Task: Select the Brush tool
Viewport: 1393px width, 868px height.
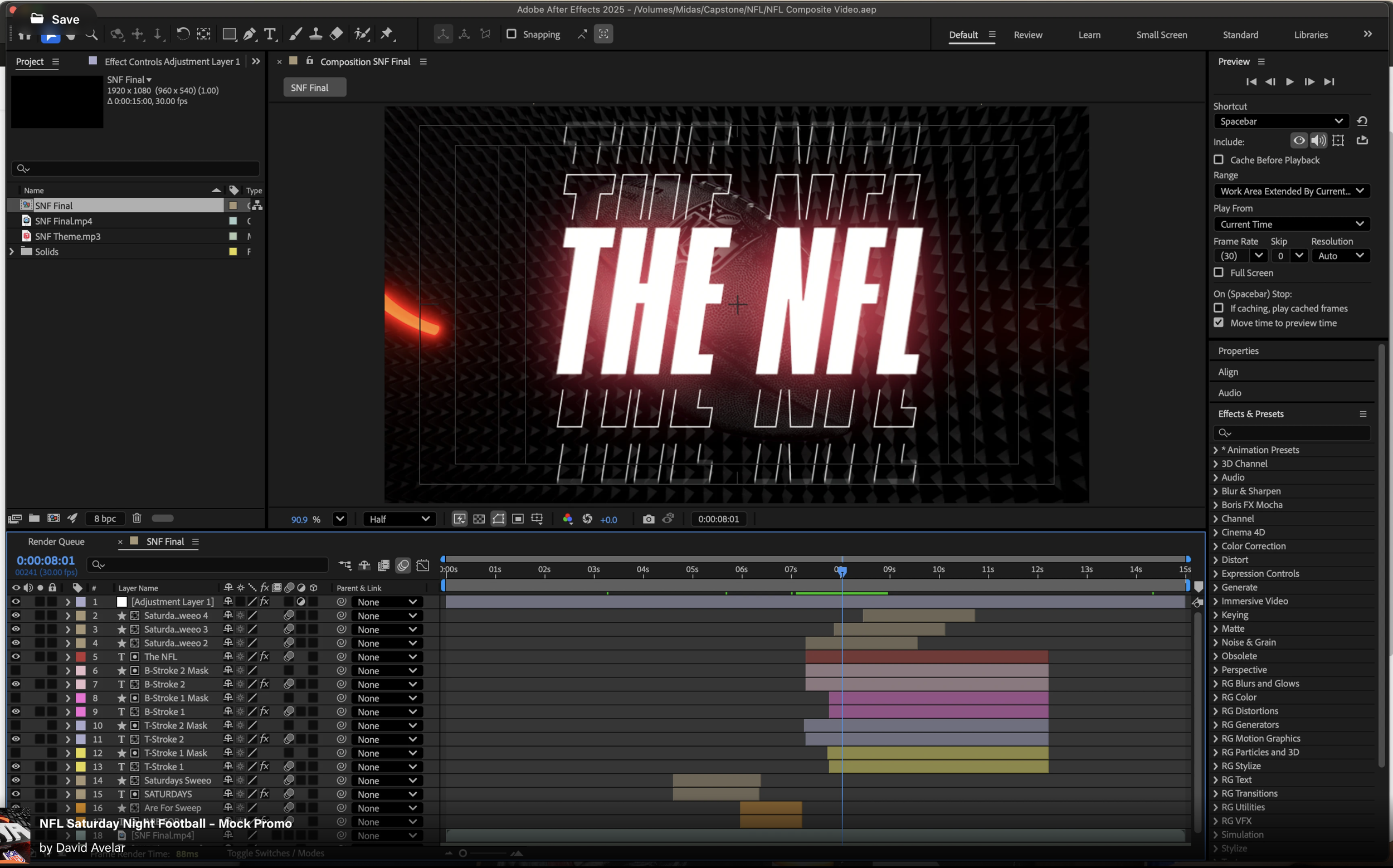Action: tap(295, 35)
